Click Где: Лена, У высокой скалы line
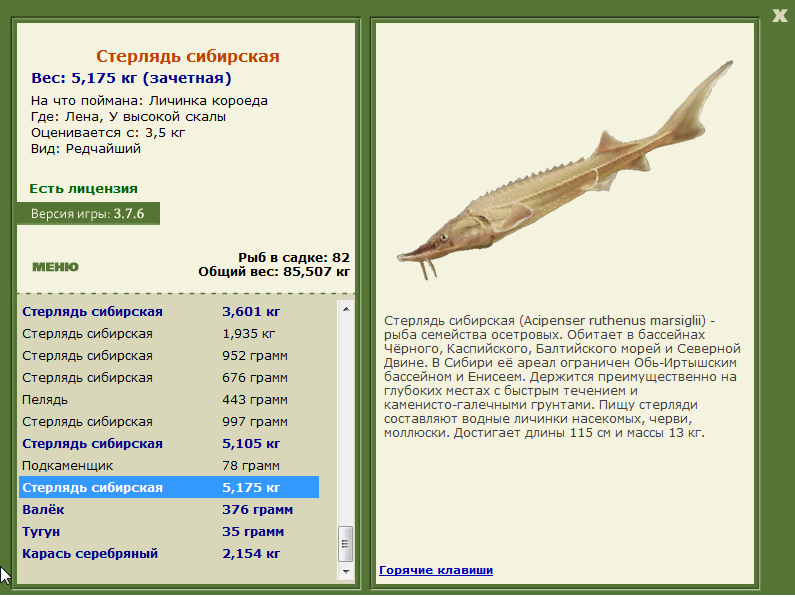 (128, 117)
